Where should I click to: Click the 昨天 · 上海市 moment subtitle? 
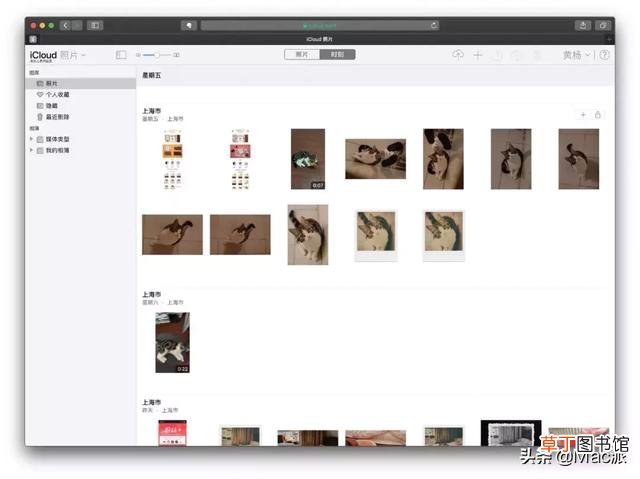160,410
